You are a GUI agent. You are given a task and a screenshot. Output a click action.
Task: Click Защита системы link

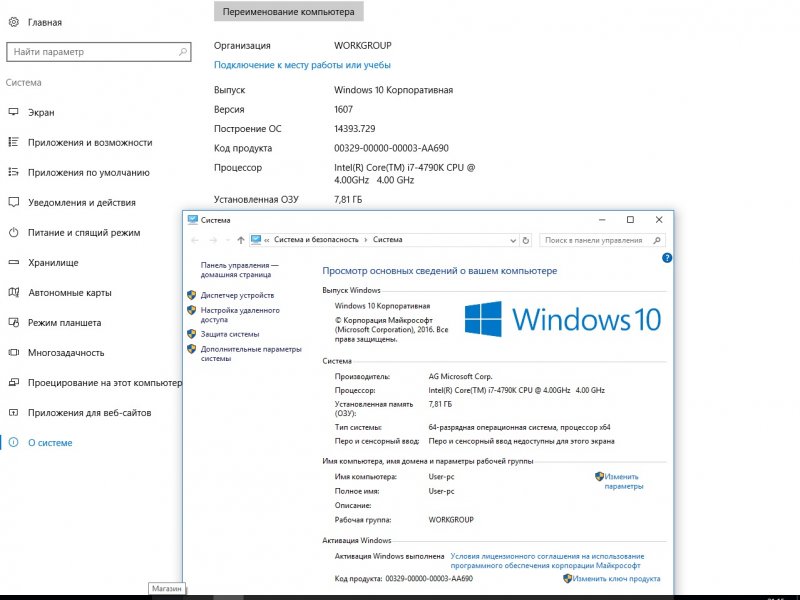[x=230, y=334]
